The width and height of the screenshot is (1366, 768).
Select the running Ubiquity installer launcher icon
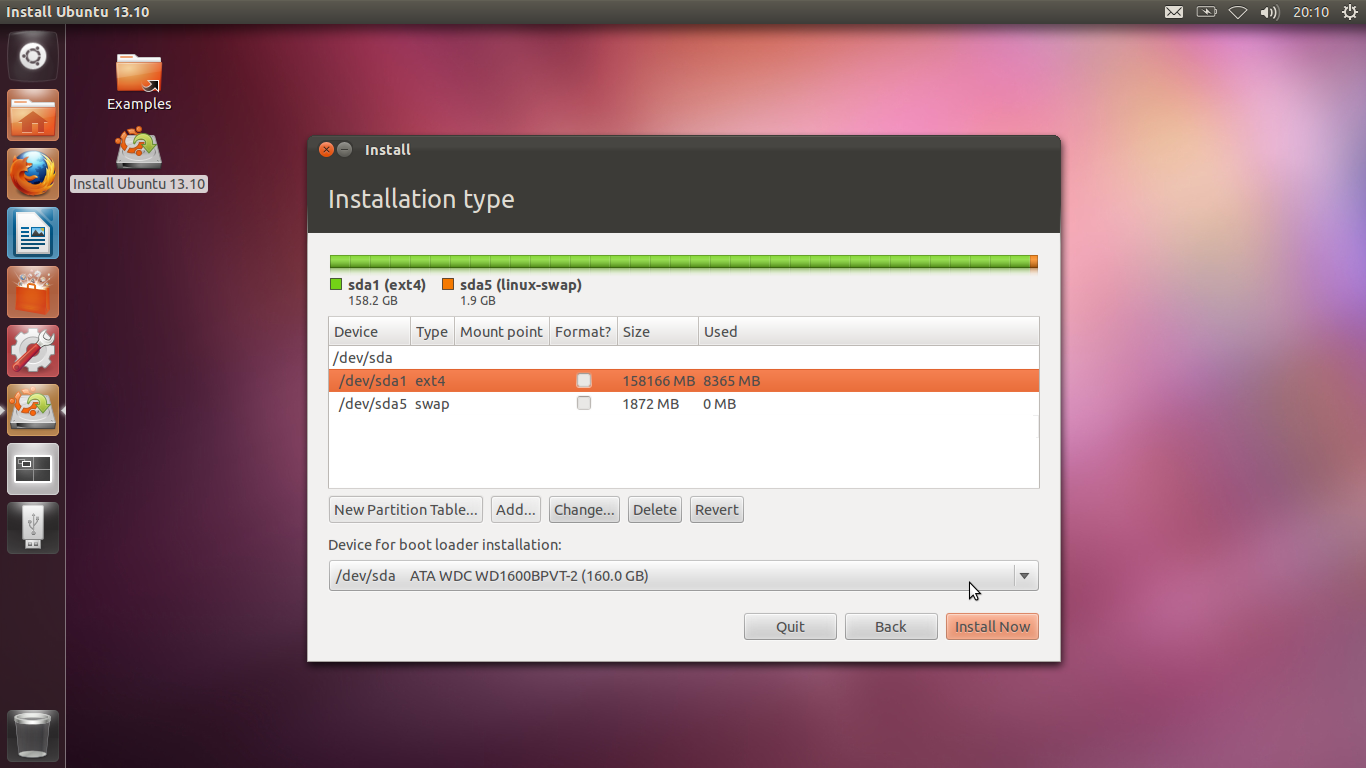[33, 410]
